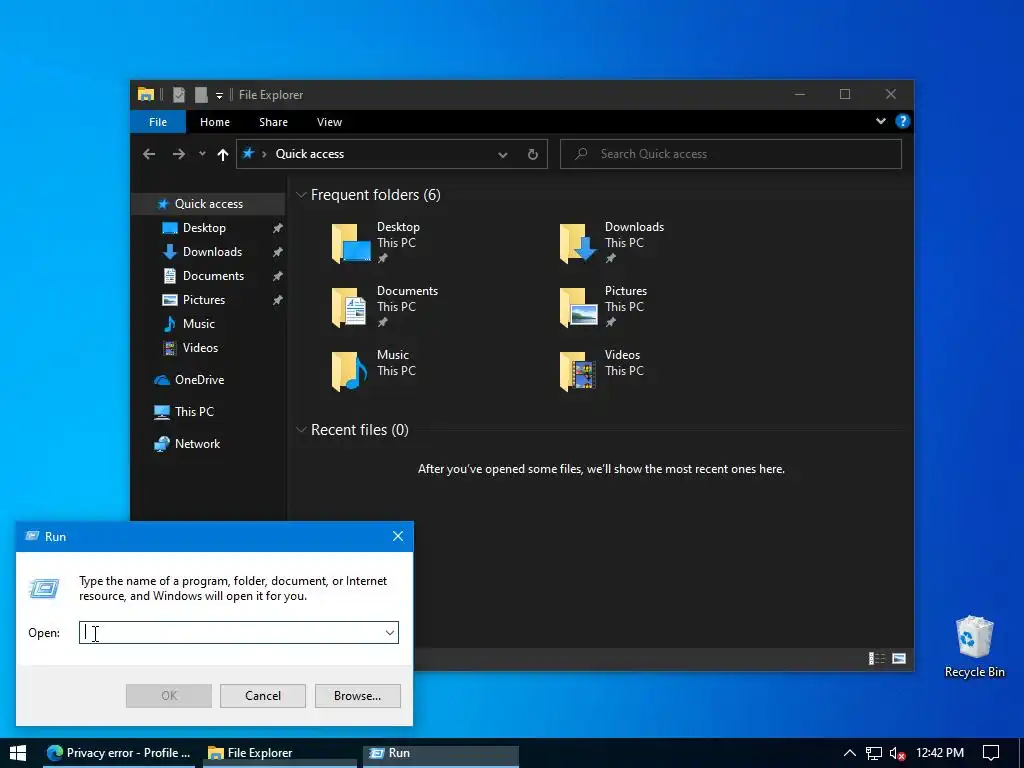The height and width of the screenshot is (768, 1024).
Task: Select Quick access in navigation pane
Action: pos(208,204)
